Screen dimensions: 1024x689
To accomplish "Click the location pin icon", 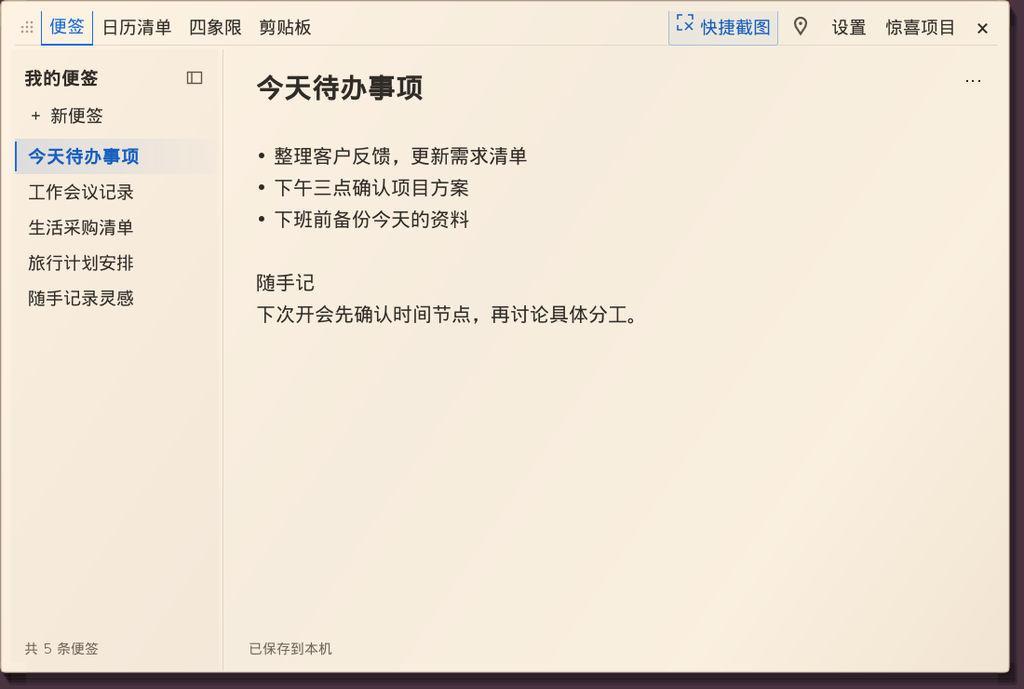I will click(800, 27).
